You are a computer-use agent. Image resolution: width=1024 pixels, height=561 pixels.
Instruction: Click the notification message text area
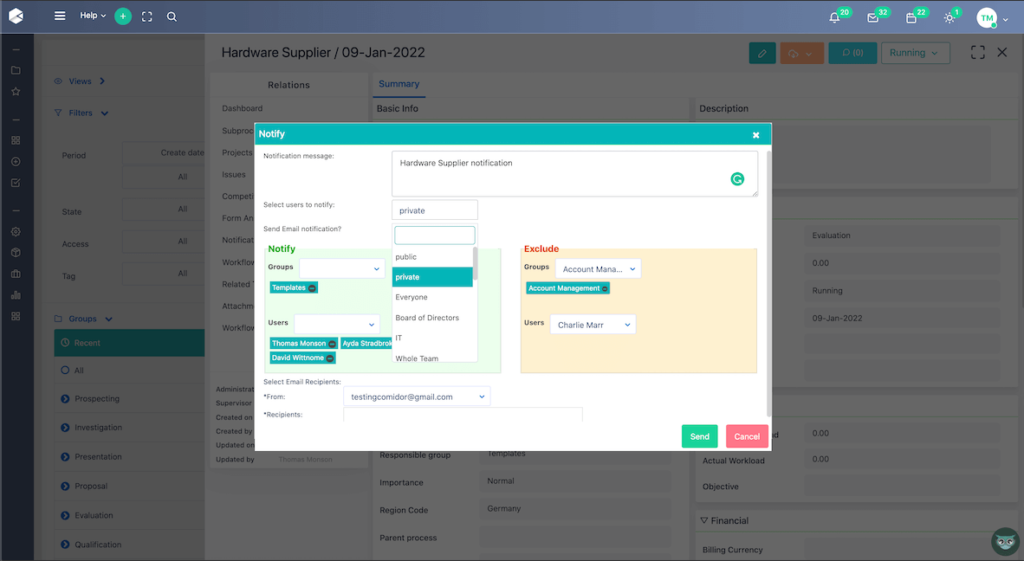pyautogui.click(x=575, y=174)
